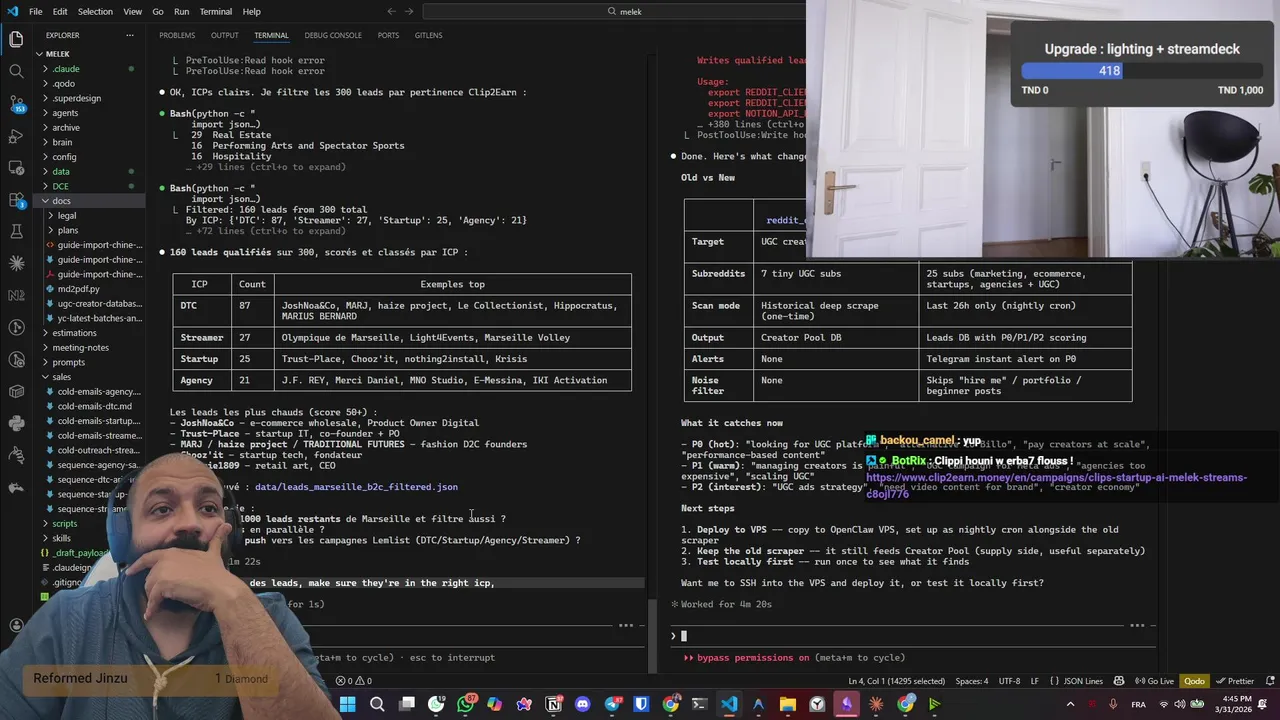Toggle Prettier in the status bar

1234,681
